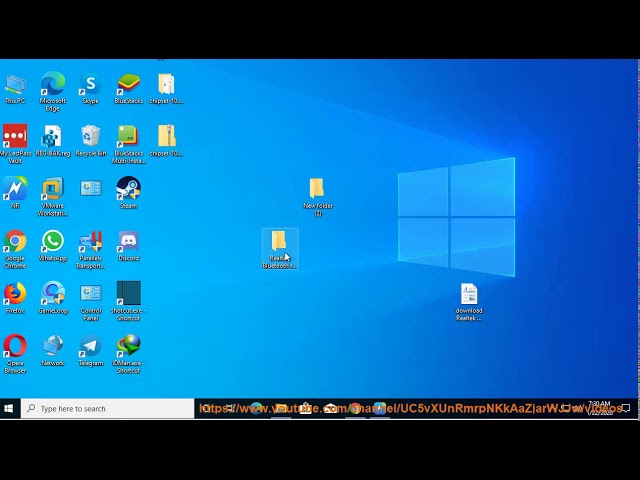Select the Network desktop icon
The height and width of the screenshot is (480, 640).
pos(53,351)
